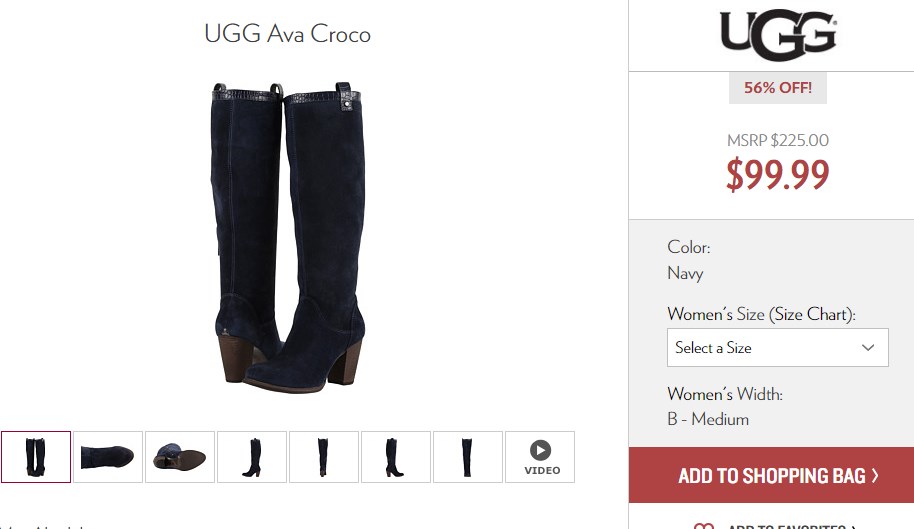
Task: Click the UGG brand logo
Action: [778, 35]
